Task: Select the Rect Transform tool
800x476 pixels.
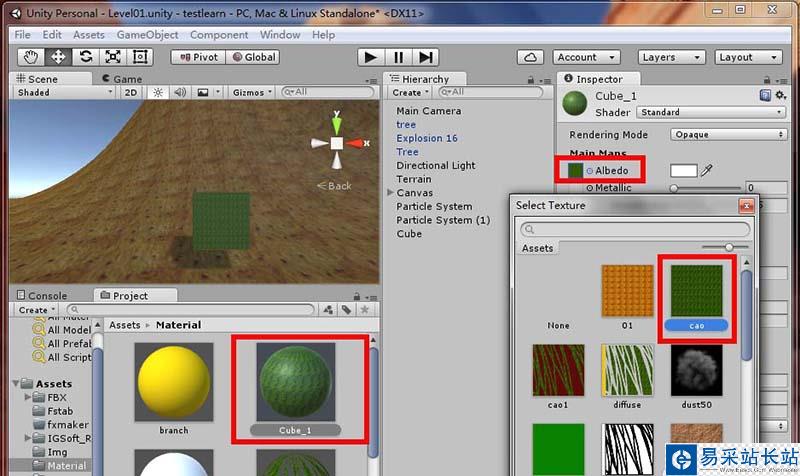Action: point(139,57)
